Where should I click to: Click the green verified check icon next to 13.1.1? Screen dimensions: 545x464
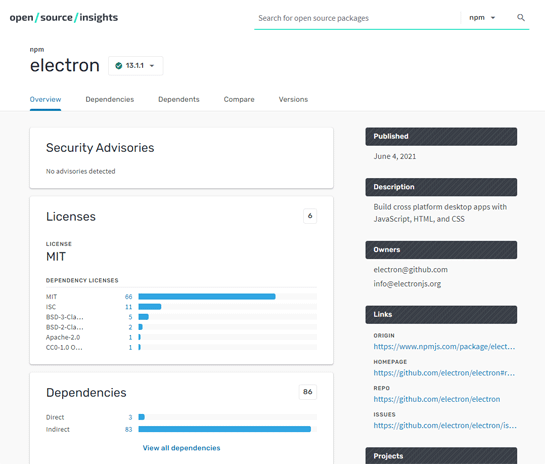119,65
